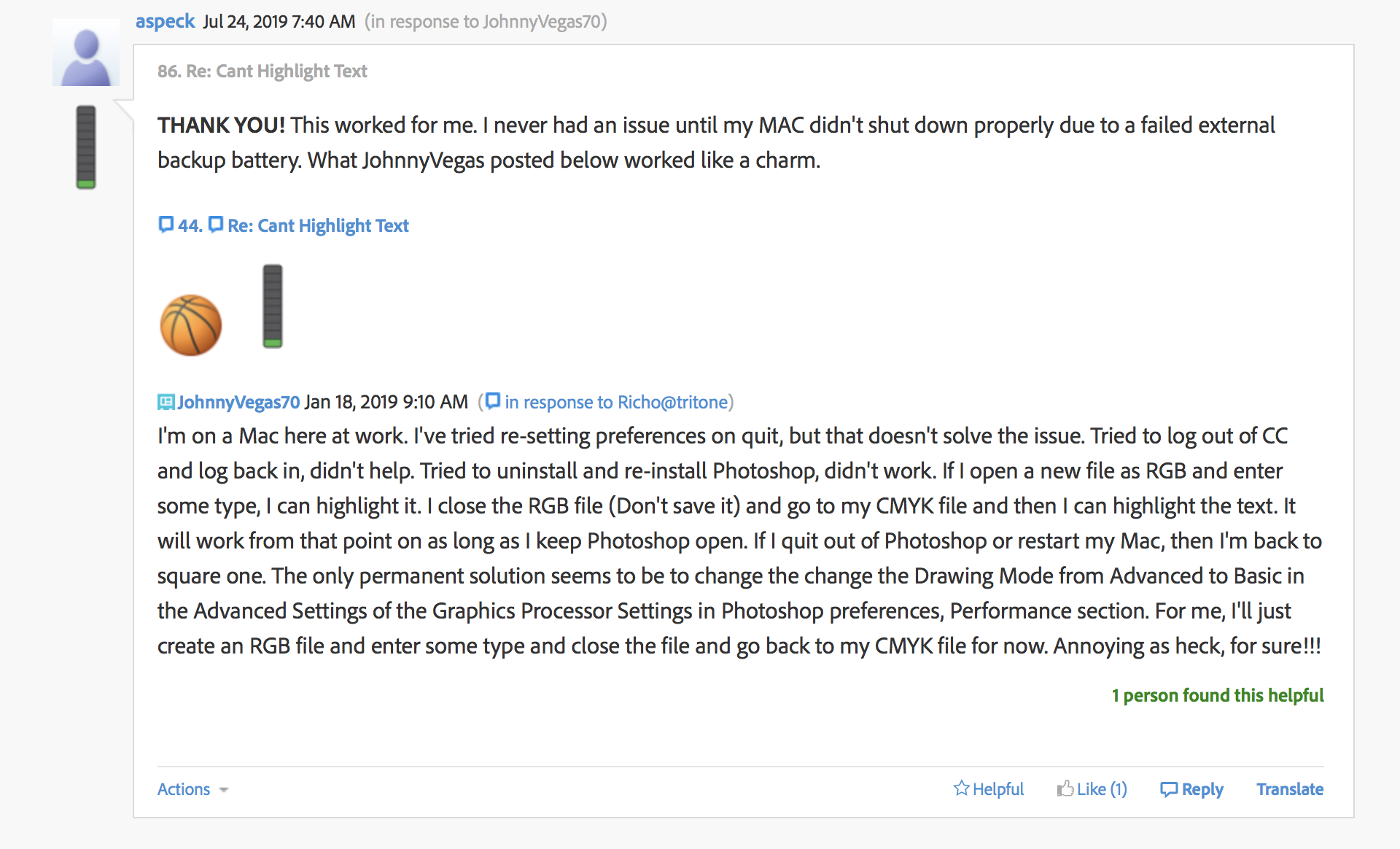Expand the Actions dropdown menu
Viewport: 1400px width, 849px height.
[x=192, y=789]
